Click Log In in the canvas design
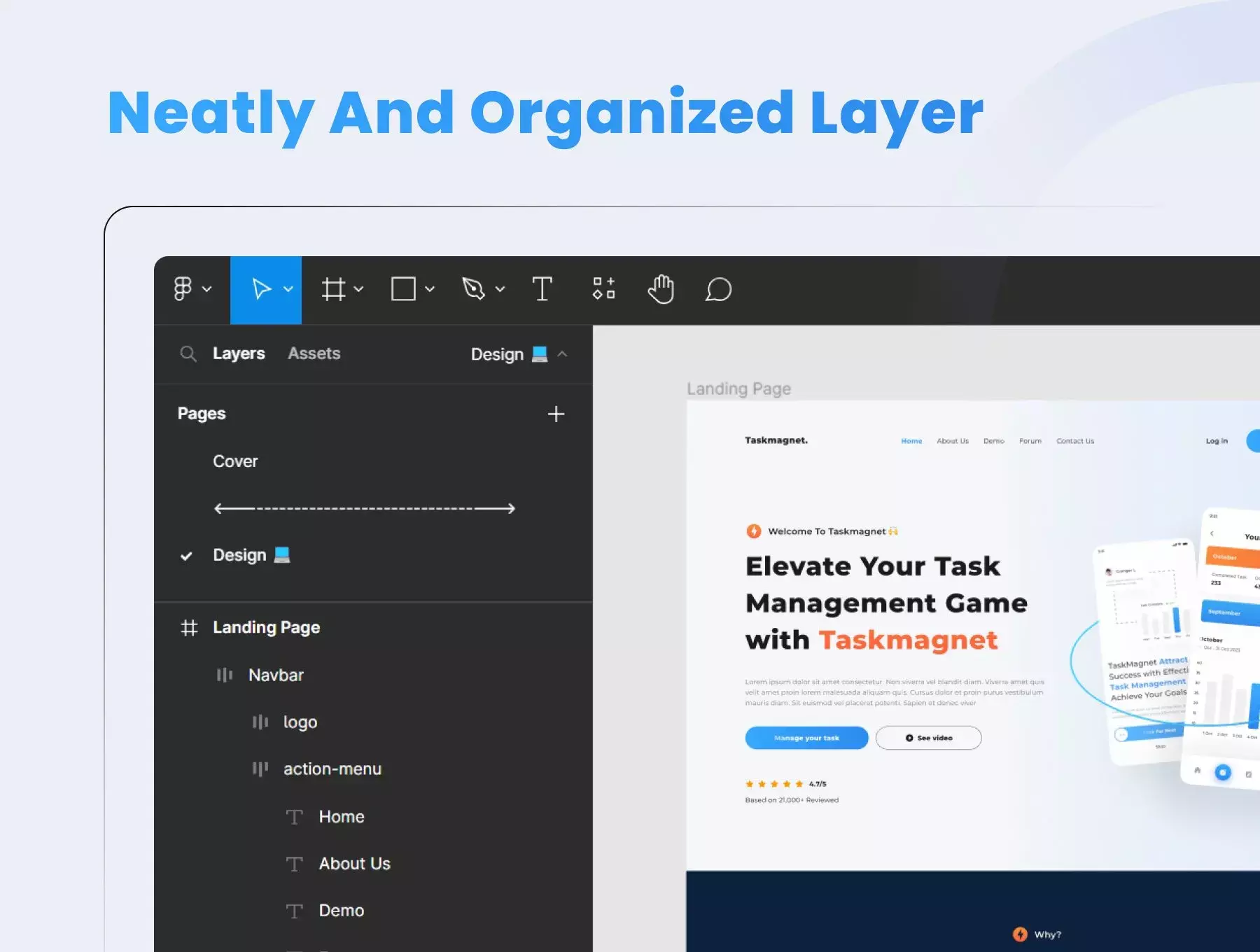The height and width of the screenshot is (952, 1260). pyautogui.click(x=1217, y=441)
